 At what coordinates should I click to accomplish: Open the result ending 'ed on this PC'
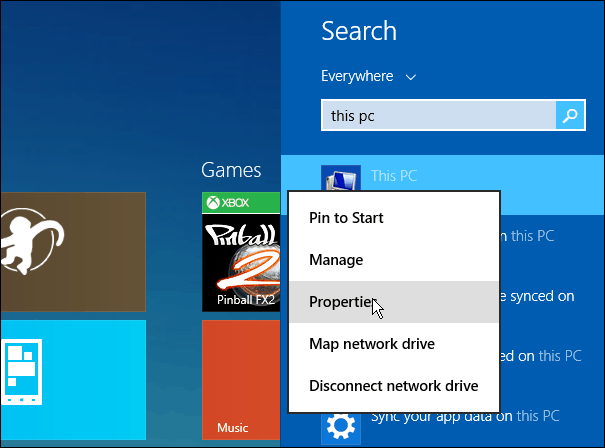[541, 356]
